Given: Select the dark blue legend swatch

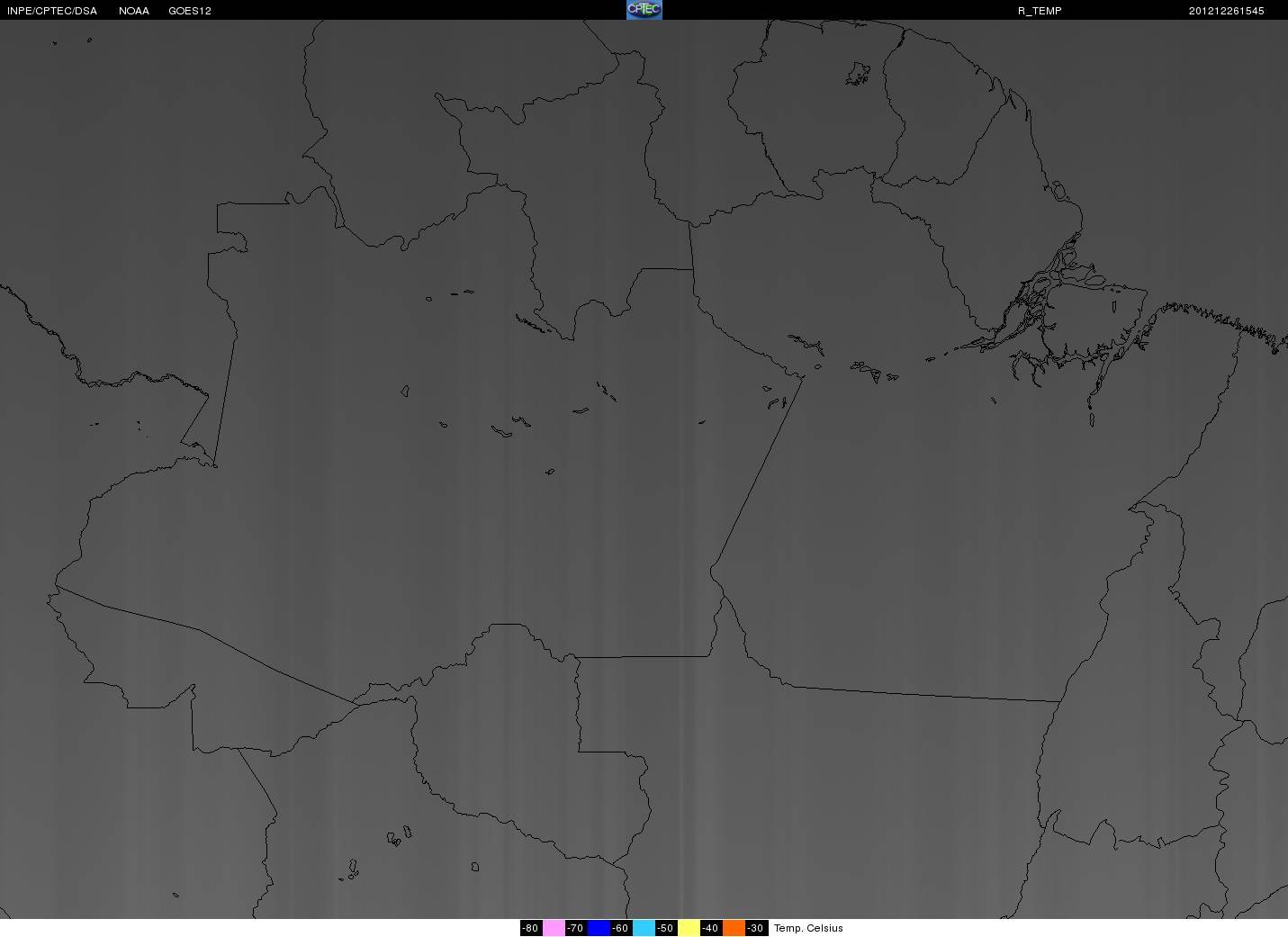Looking at the screenshot, I should click(x=599, y=928).
